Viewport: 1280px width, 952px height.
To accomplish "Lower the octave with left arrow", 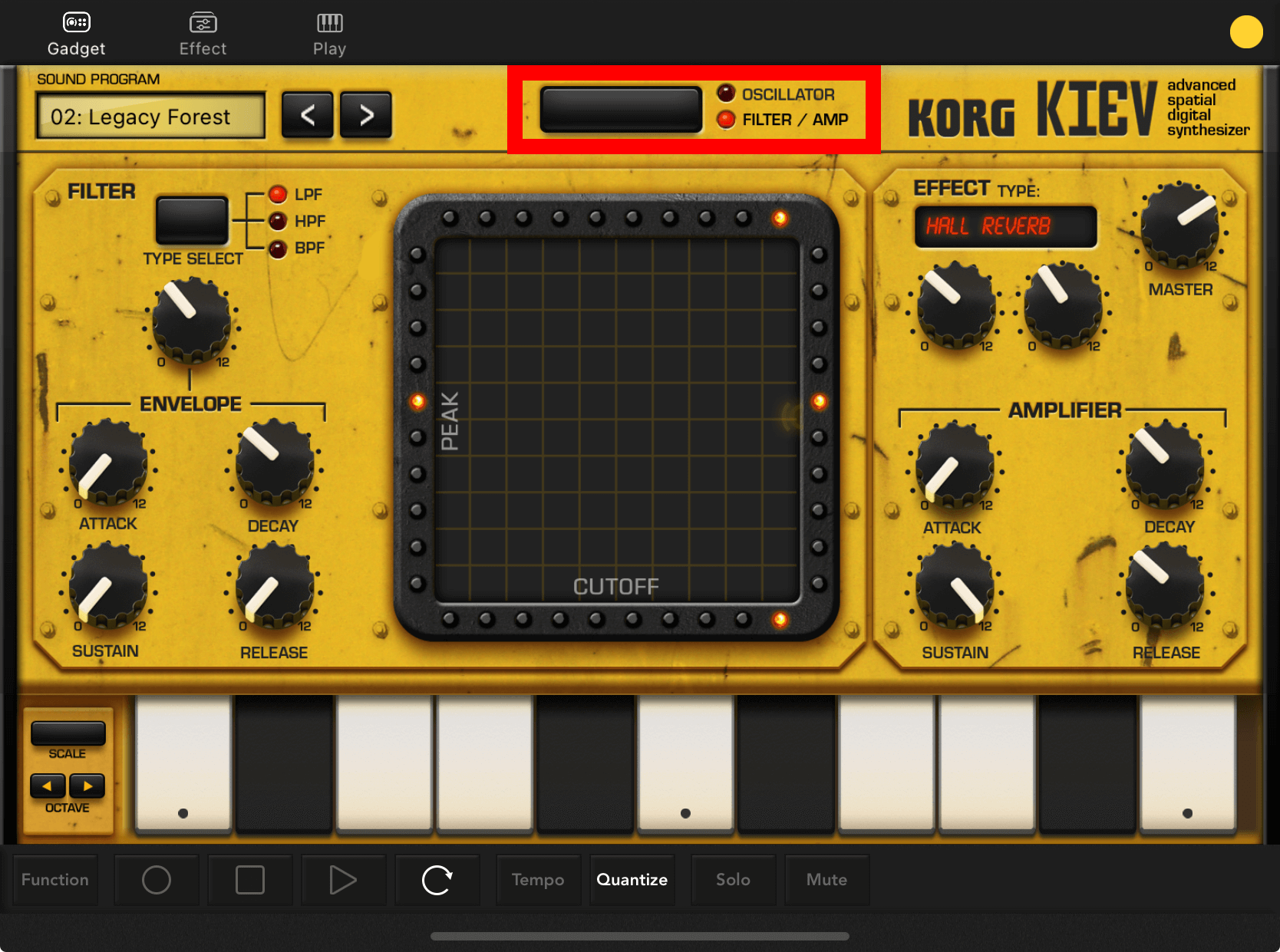I will [48, 786].
